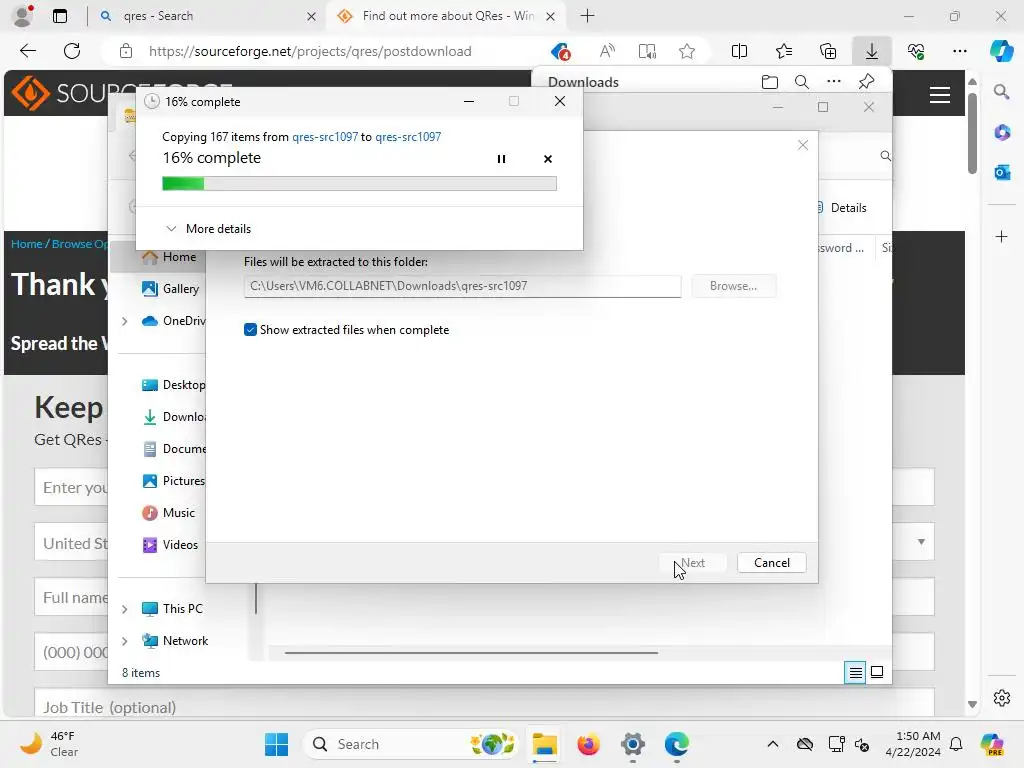Open Videos folder in sidebar
Screen dimensions: 1024x768
[170, 545]
